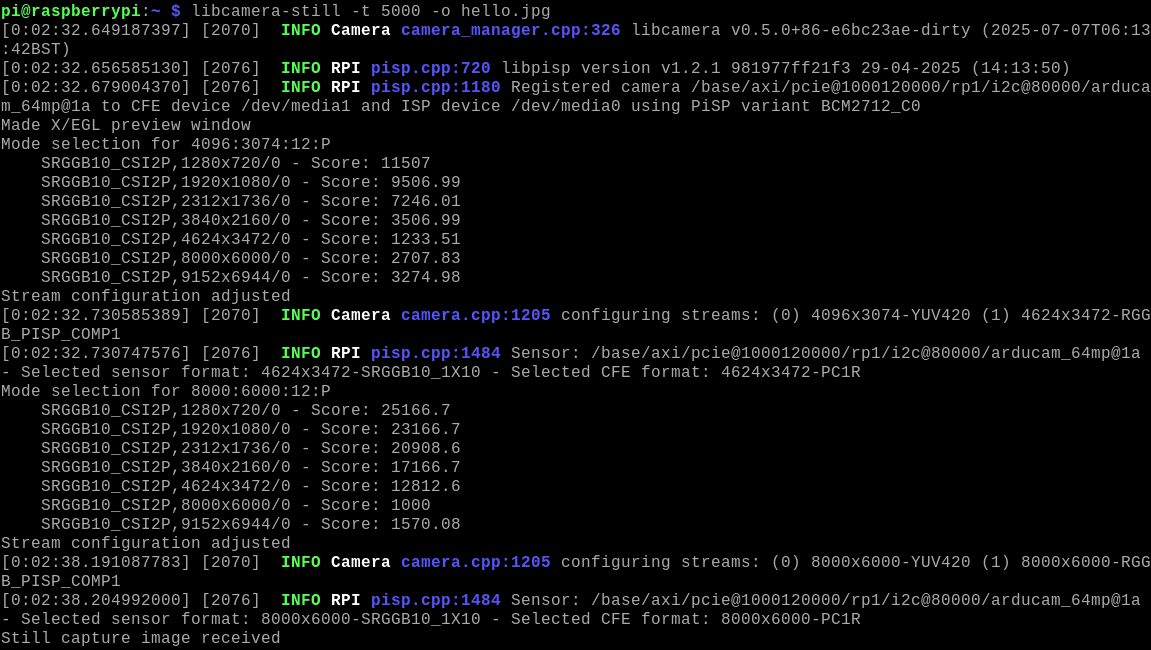The height and width of the screenshot is (650, 1151).
Task: Select the 1280x720 mode with score 11507
Action: click(235, 163)
